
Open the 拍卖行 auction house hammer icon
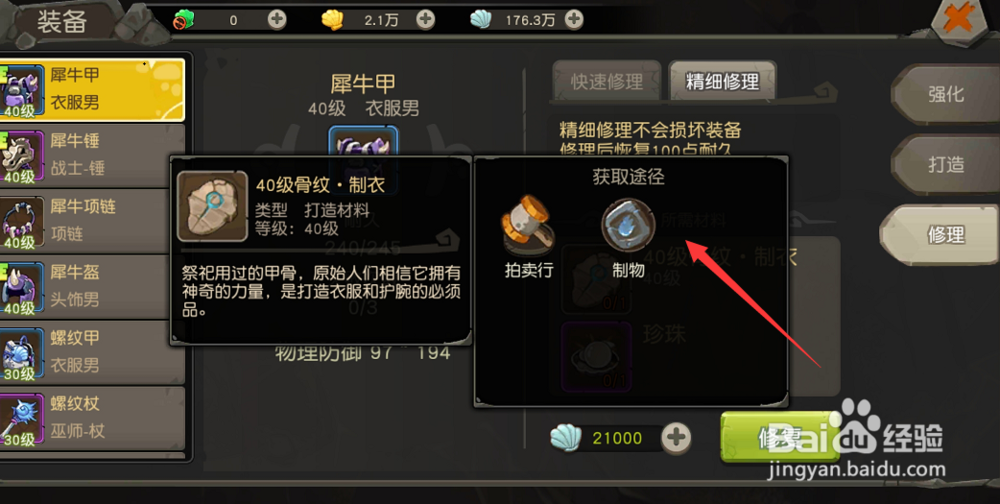[527, 225]
